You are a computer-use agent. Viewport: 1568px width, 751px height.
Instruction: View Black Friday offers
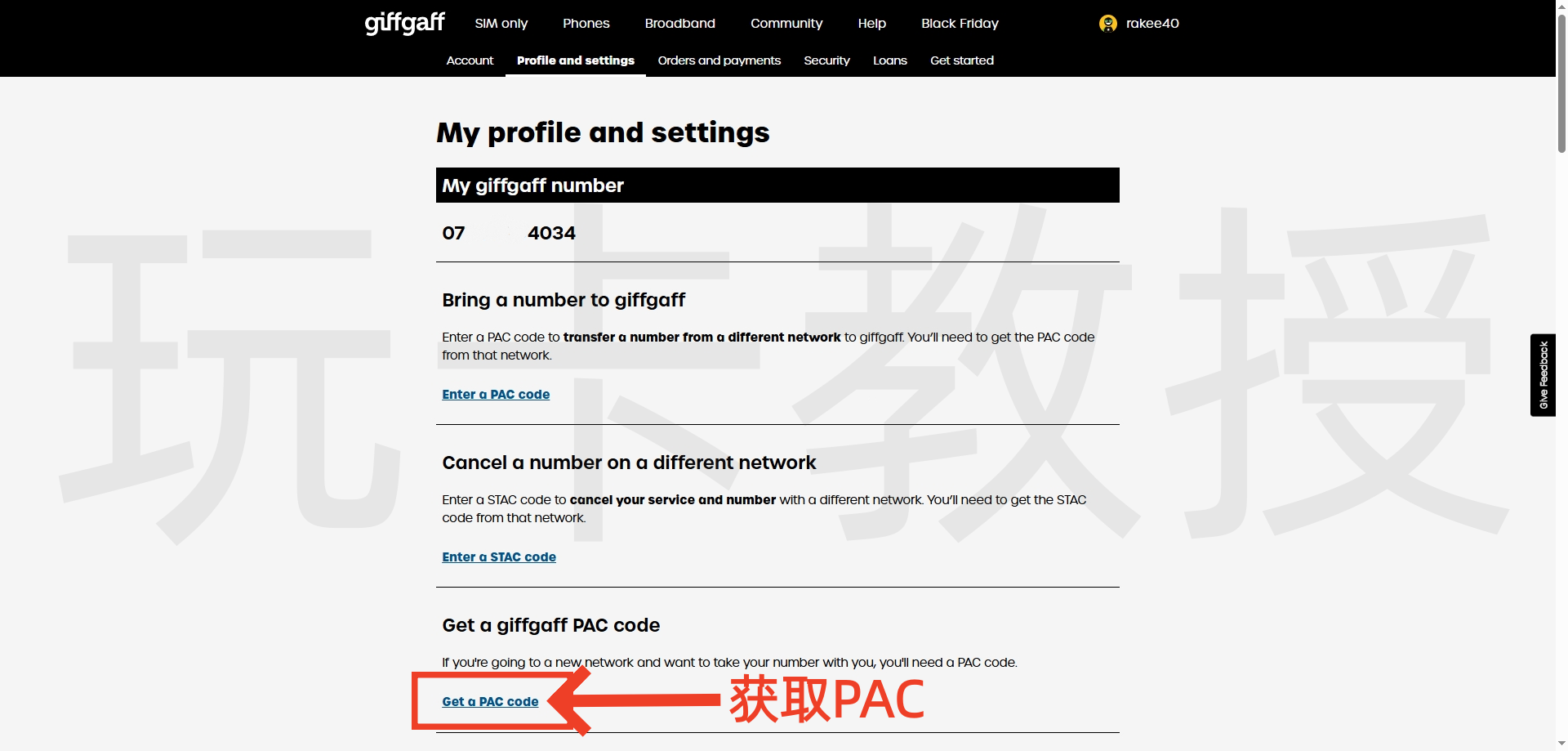[x=960, y=23]
